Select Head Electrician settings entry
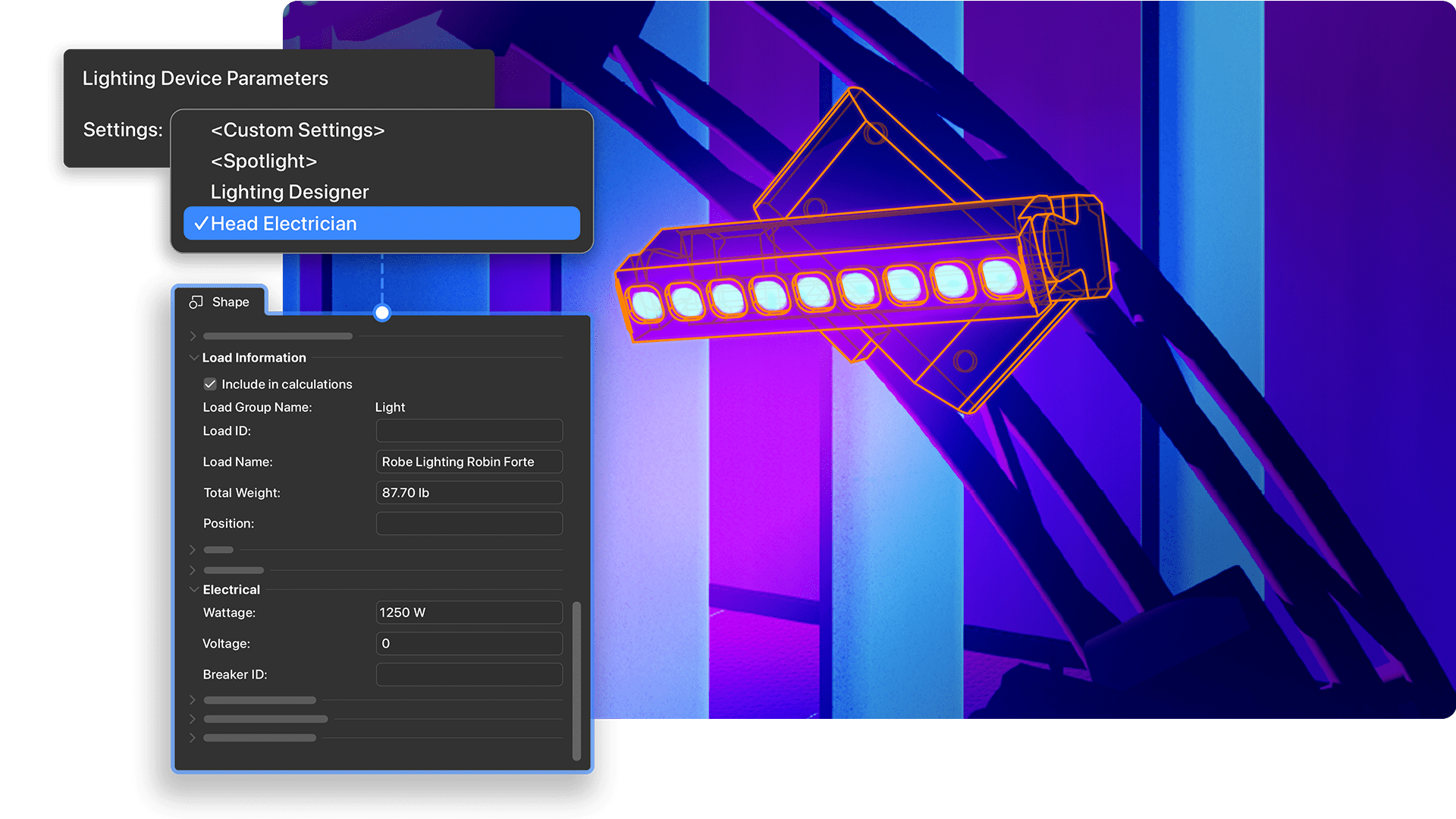Image resolution: width=1456 pixels, height=819 pixels. (381, 224)
